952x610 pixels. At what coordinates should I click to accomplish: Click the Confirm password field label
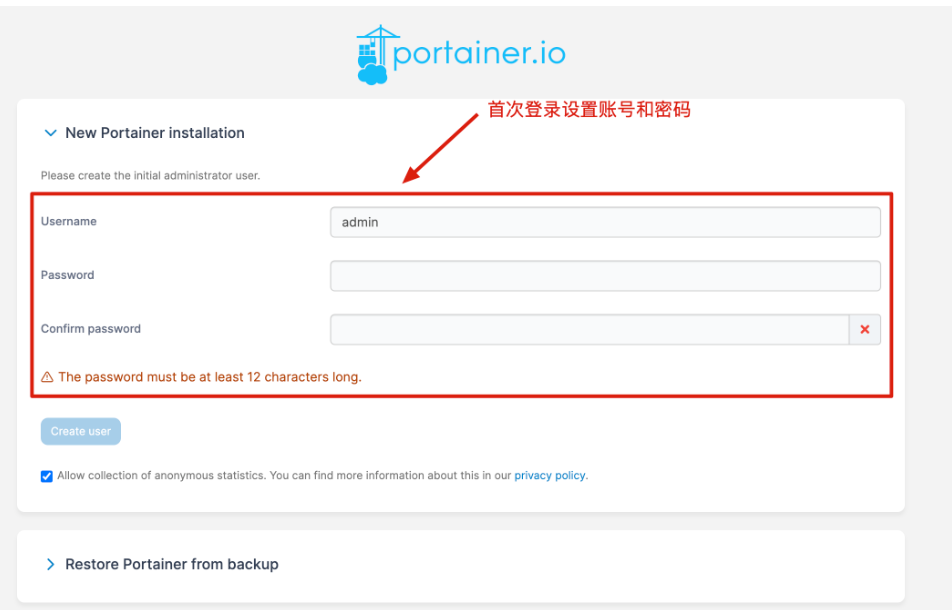91,329
